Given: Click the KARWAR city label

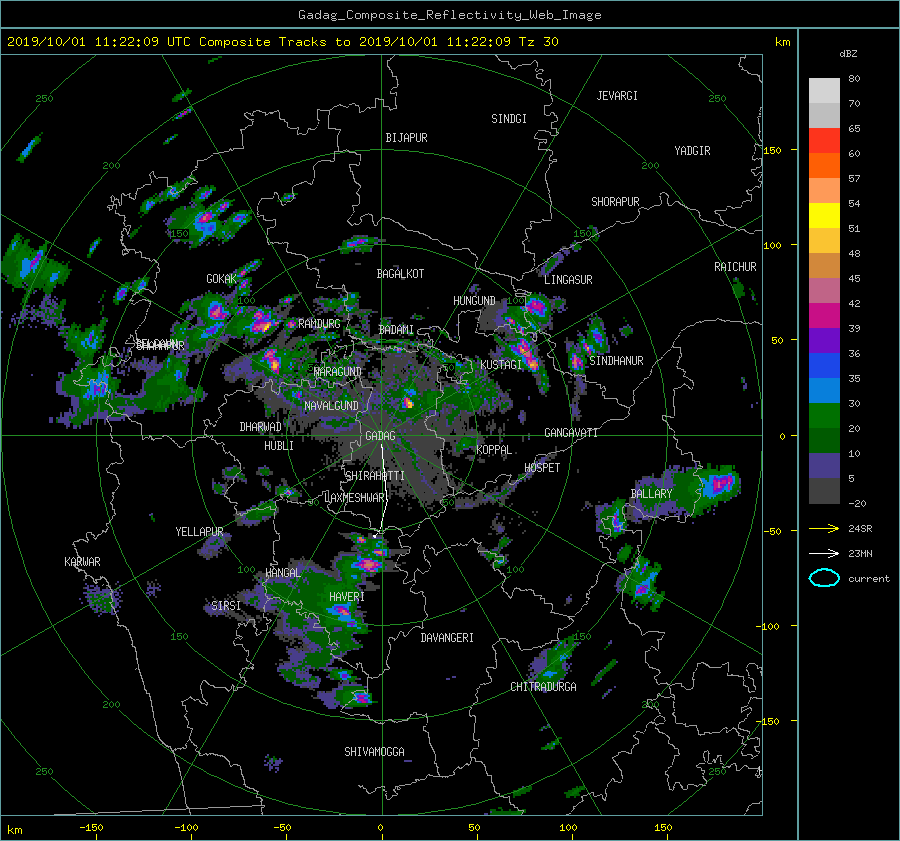Looking at the screenshot, I should coord(82,562).
